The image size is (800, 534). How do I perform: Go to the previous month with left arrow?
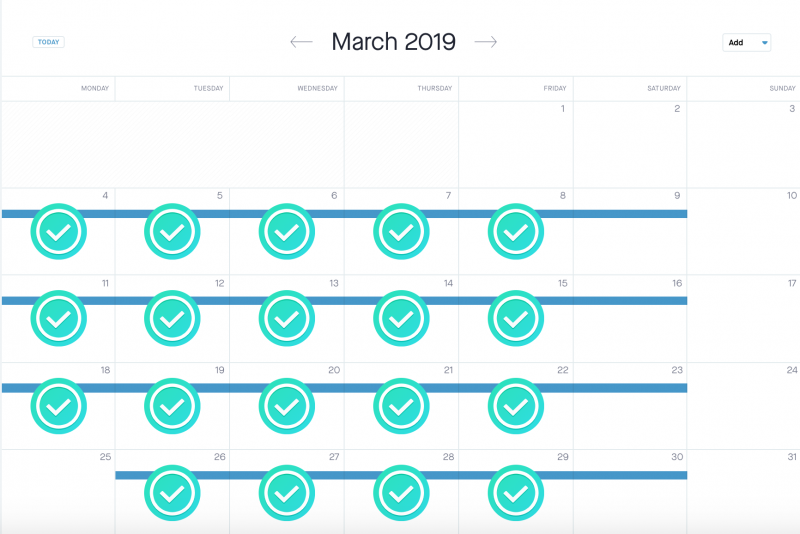coord(301,42)
